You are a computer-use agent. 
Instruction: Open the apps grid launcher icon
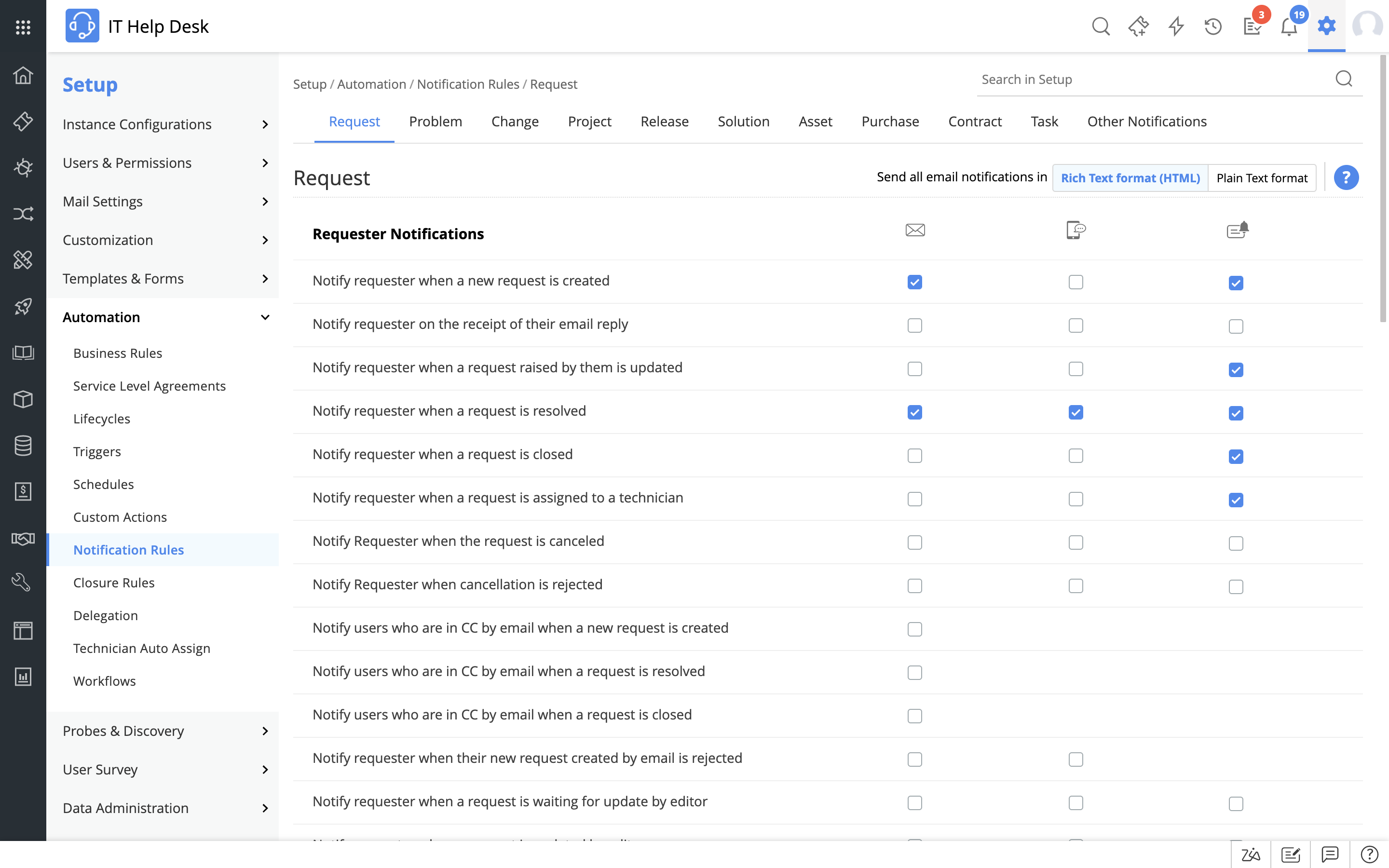(x=23, y=27)
